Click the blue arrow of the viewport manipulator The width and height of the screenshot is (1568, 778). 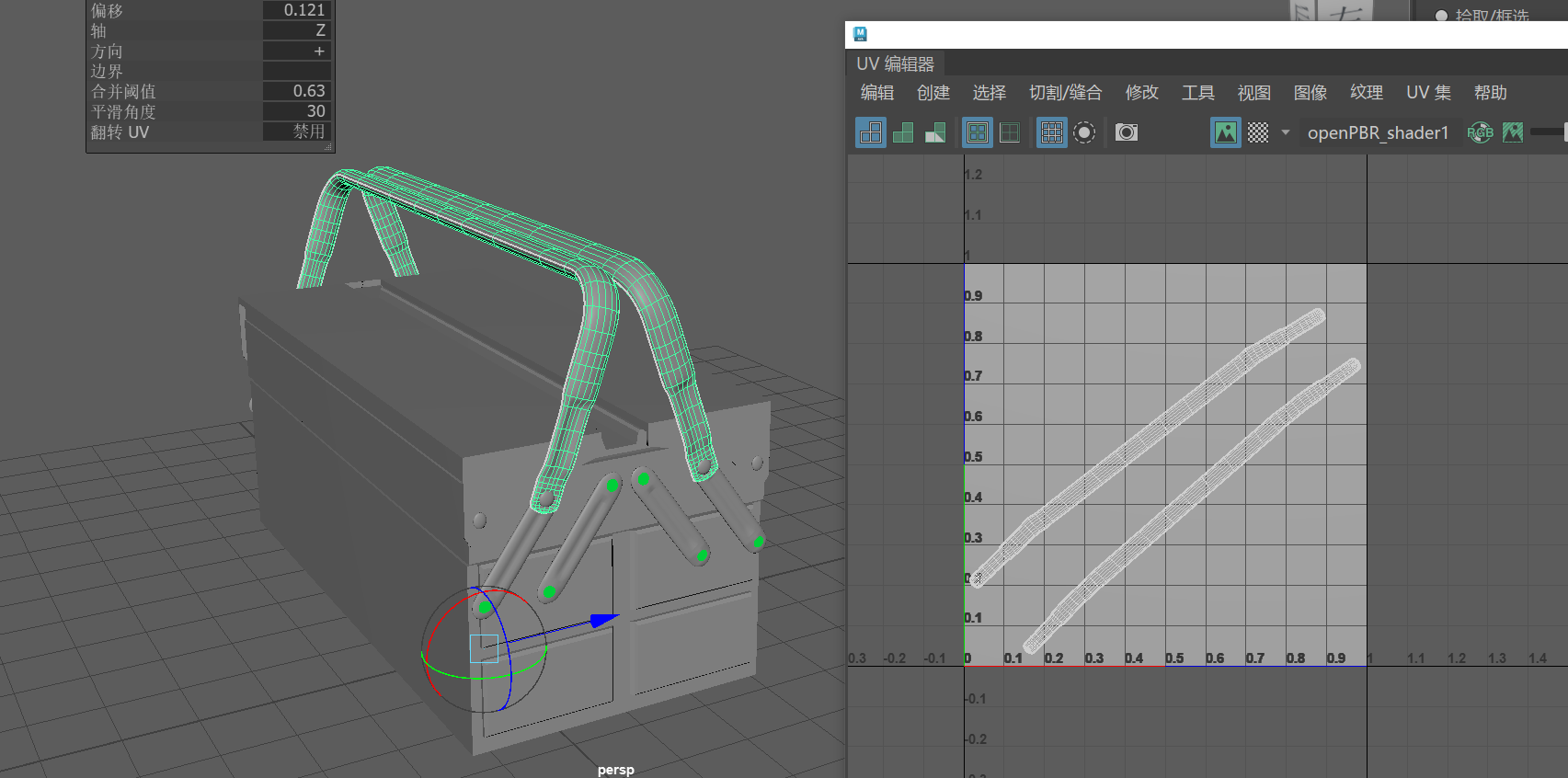[604, 621]
